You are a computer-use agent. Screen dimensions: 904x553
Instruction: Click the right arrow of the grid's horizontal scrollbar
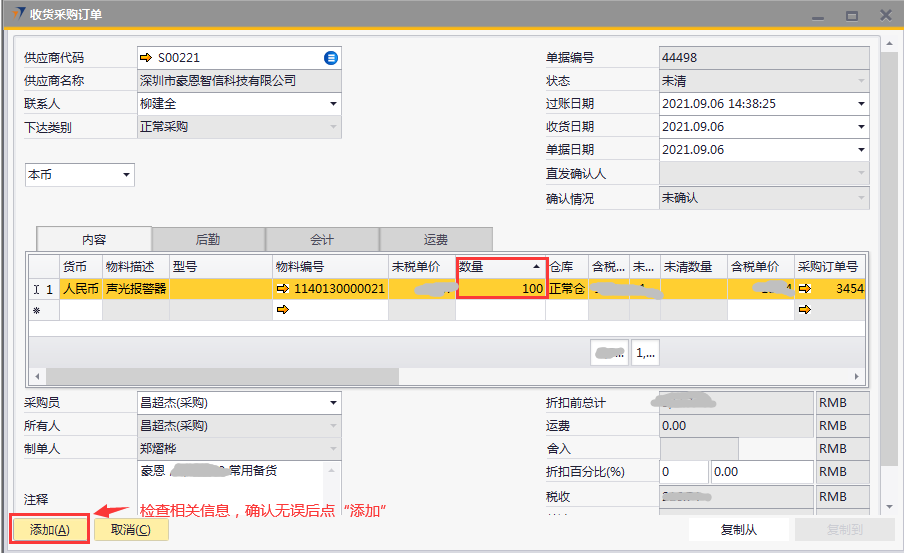point(857,376)
